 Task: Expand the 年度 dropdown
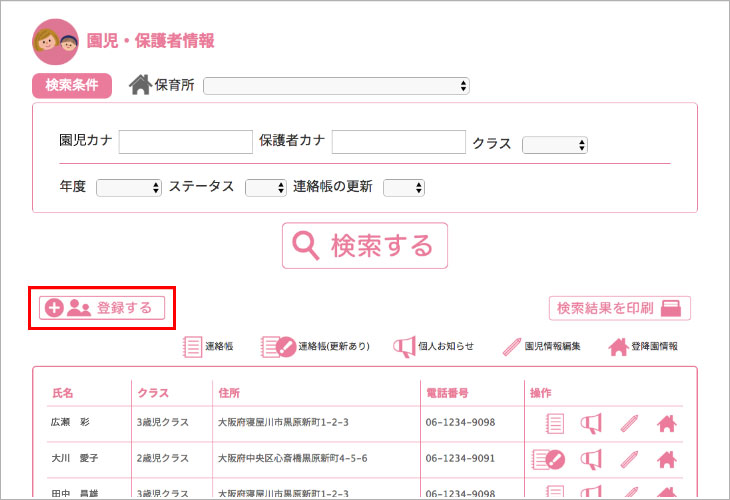(128, 188)
